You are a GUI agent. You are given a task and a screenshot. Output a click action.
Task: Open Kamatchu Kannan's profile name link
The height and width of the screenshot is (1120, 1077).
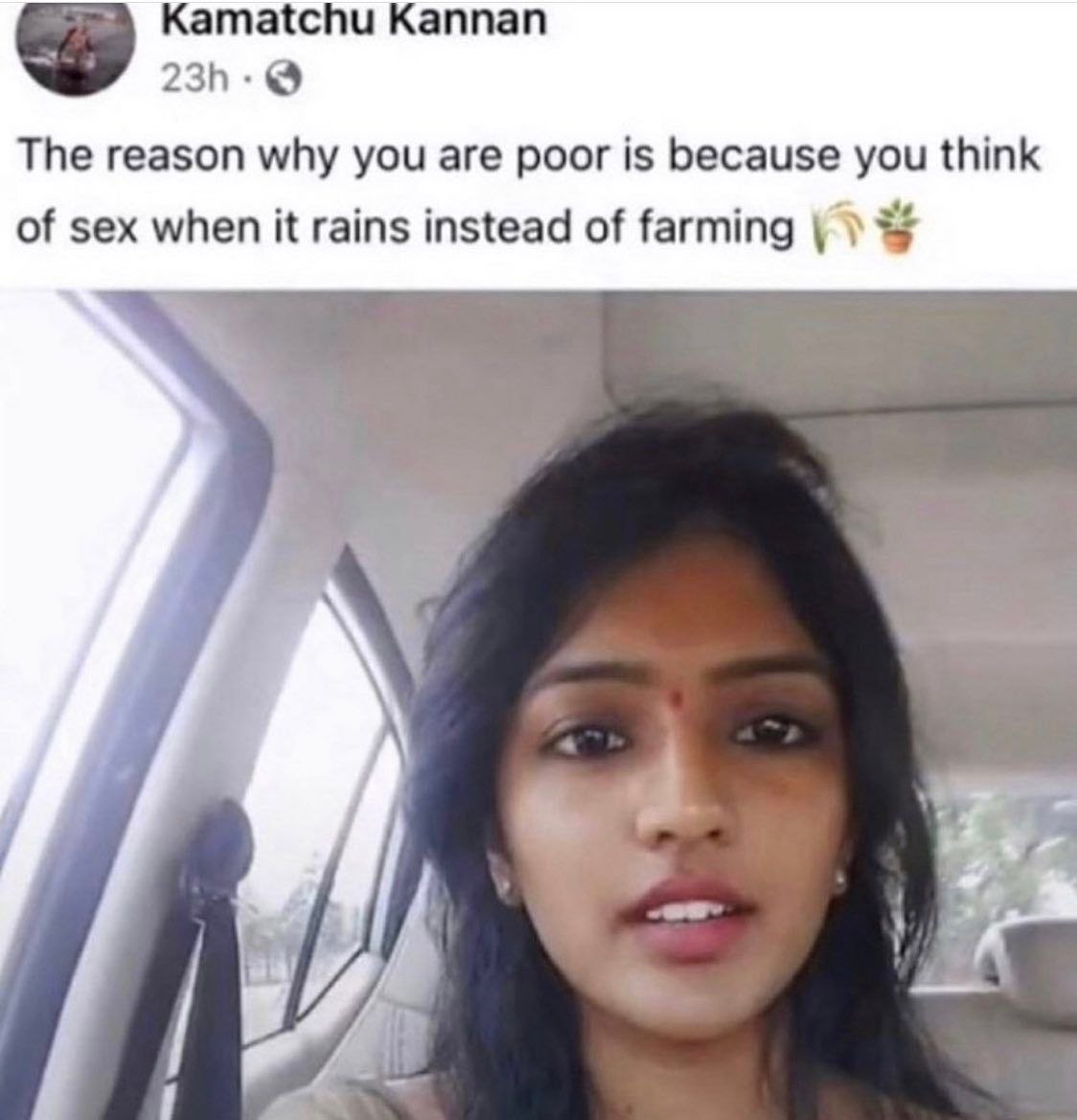click(355, 21)
